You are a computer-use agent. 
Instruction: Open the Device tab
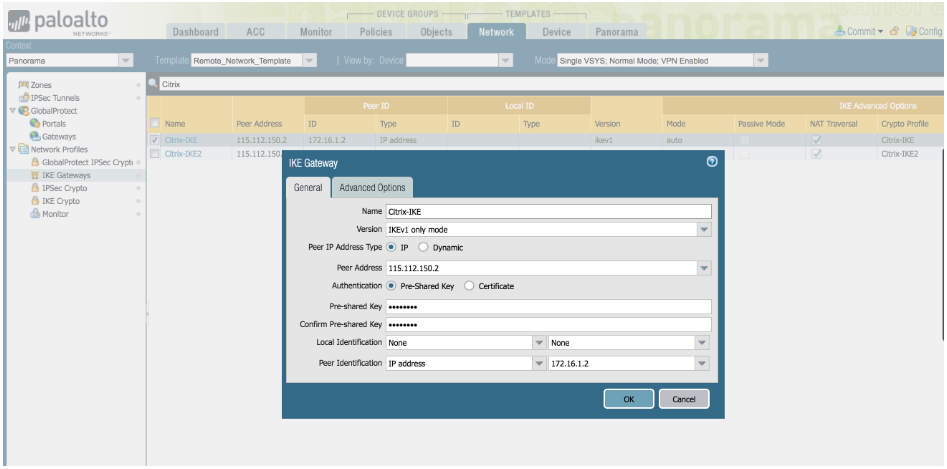(556, 32)
